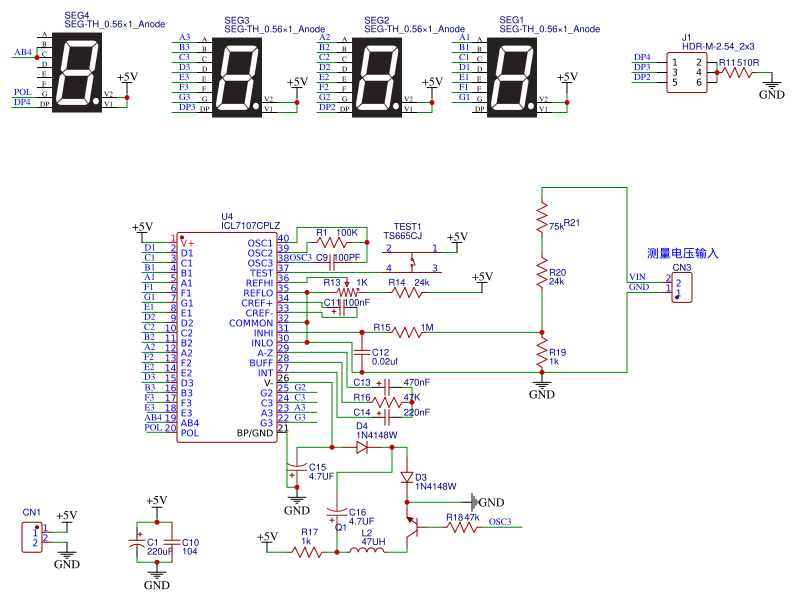Select resistor R19 1k symbol
The width and height of the screenshot is (795, 602).
coord(542,352)
